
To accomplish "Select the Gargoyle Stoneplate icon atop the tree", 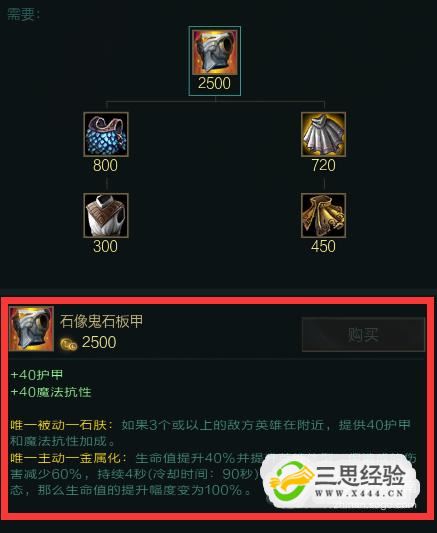I will (215, 52).
